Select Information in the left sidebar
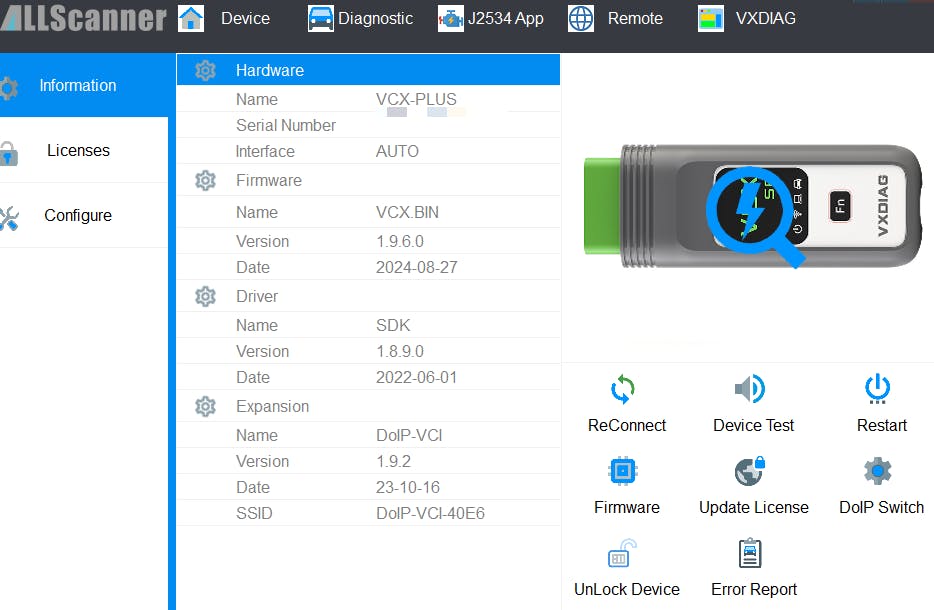Screen dimensions: 934x610 pos(77,86)
